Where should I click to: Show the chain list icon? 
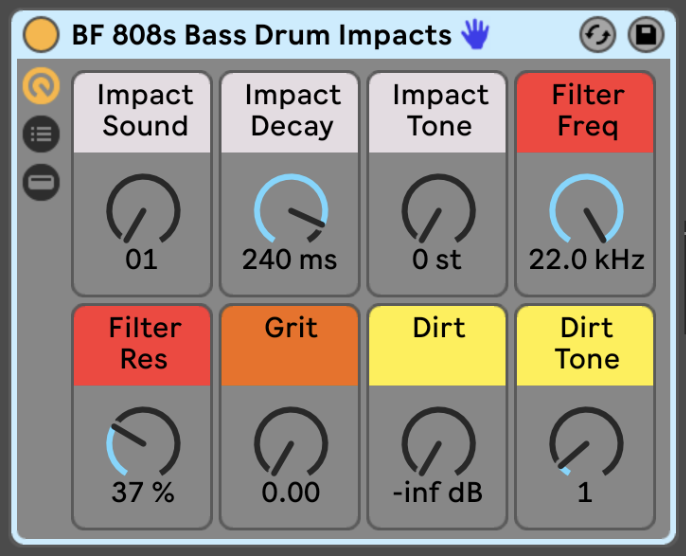(x=41, y=134)
